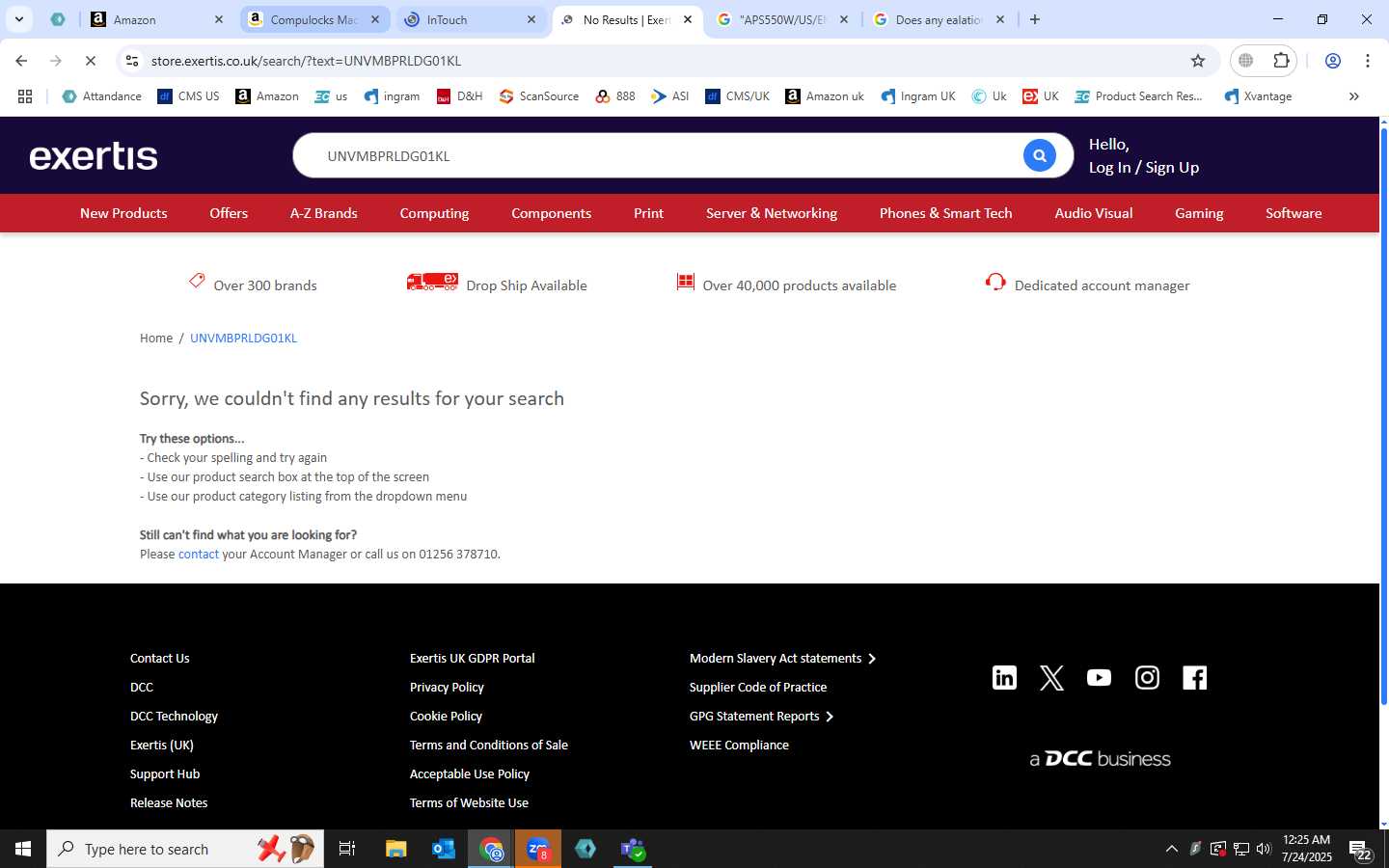Image resolution: width=1389 pixels, height=868 pixels.
Task: Open D&H bookmark
Action: 459,96
